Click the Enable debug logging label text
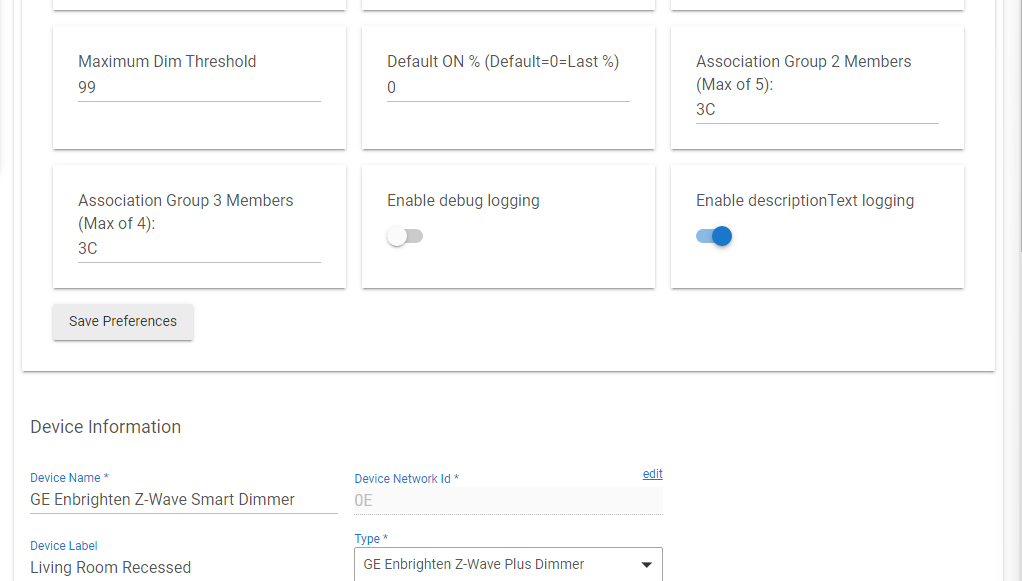 (x=463, y=201)
